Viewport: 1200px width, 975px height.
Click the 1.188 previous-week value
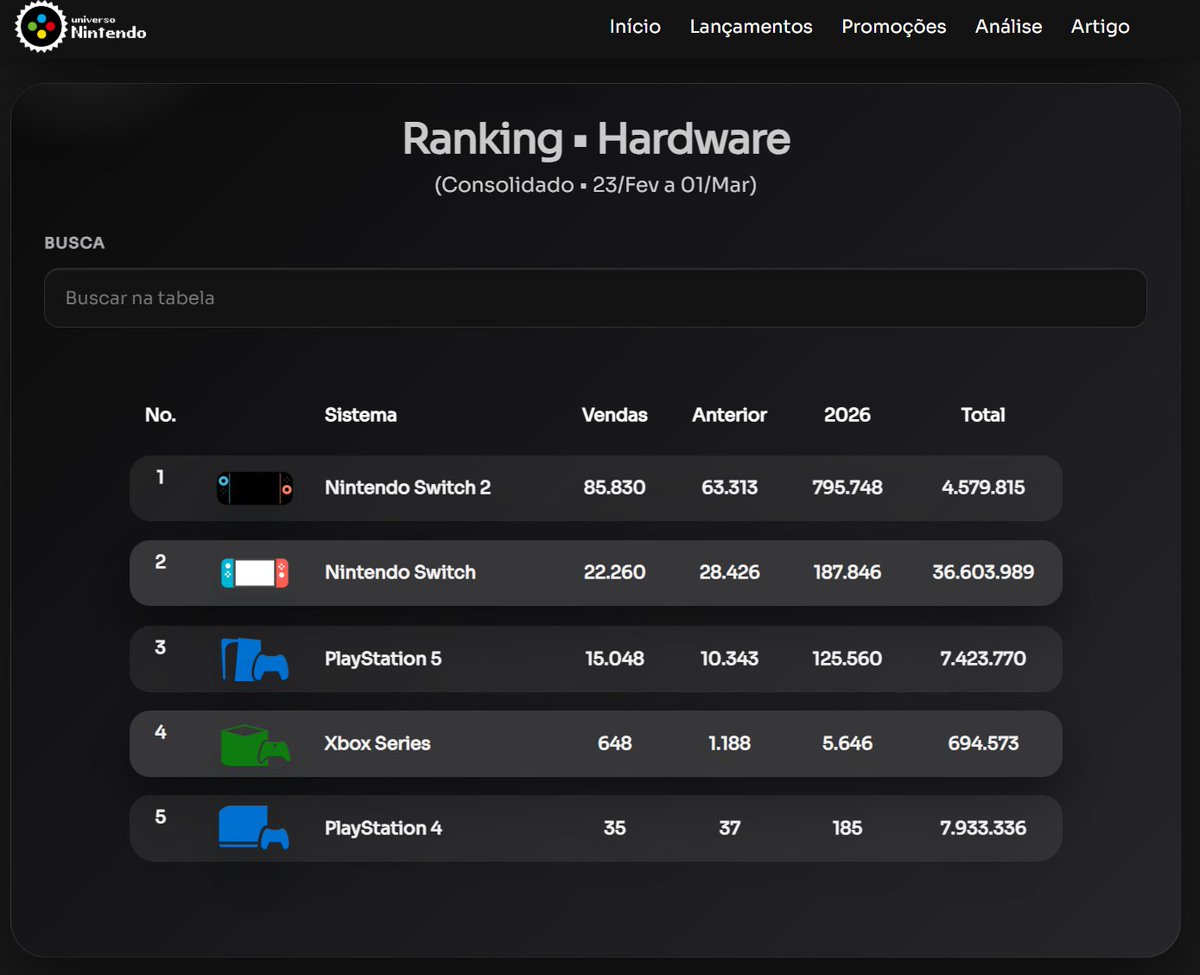(730, 743)
